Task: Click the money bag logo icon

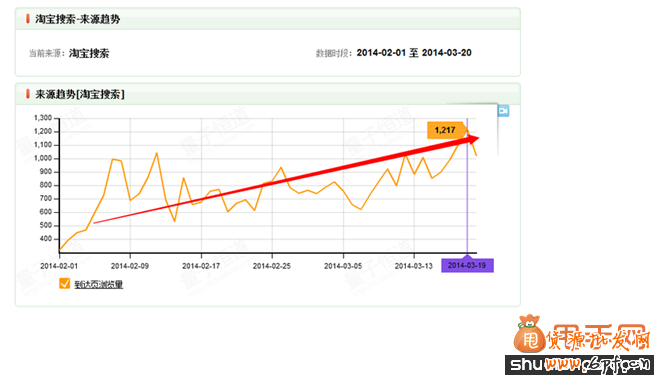Action: [529, 334]
